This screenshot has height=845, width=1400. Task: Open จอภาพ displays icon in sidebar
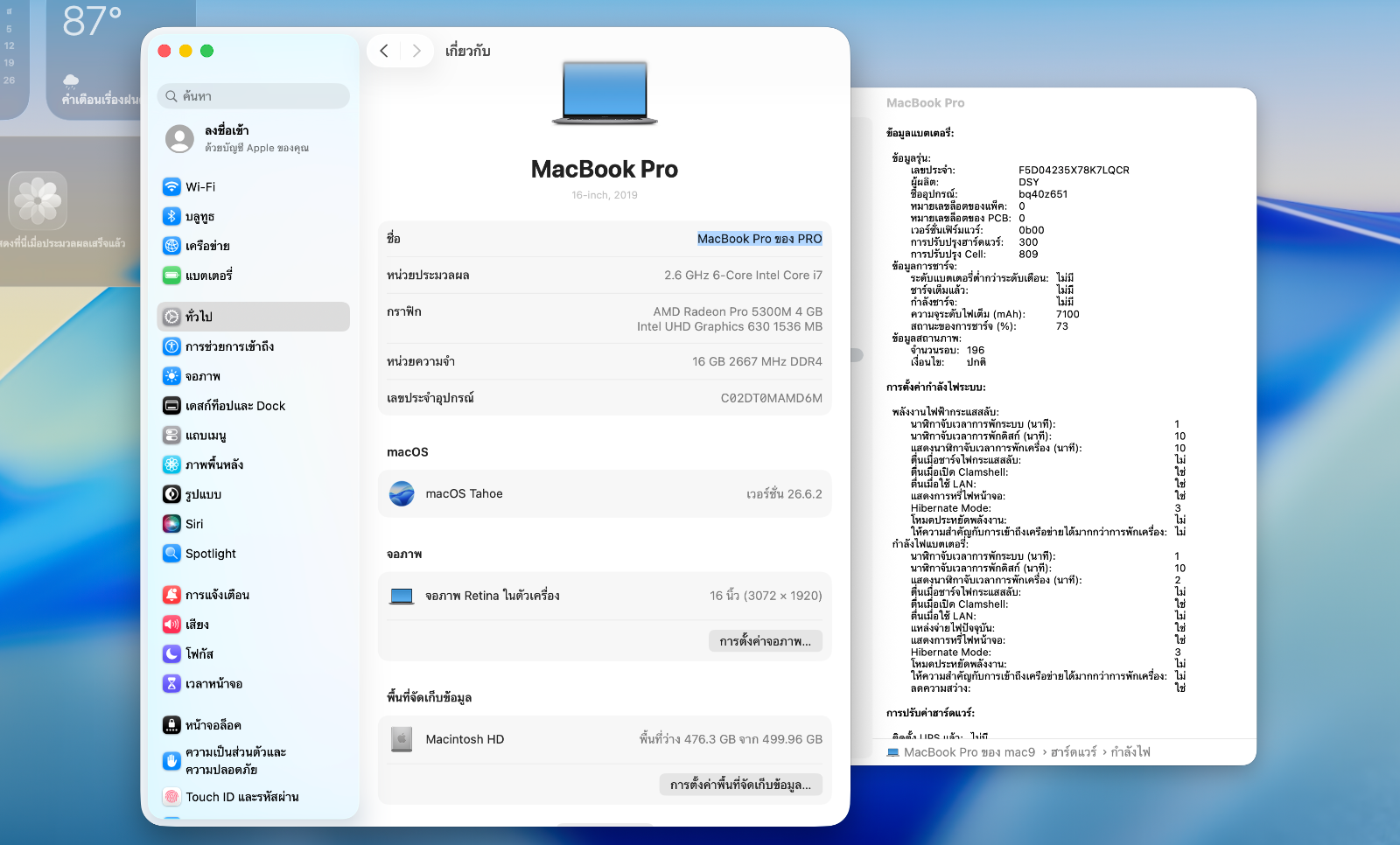(x=171, y=376)
